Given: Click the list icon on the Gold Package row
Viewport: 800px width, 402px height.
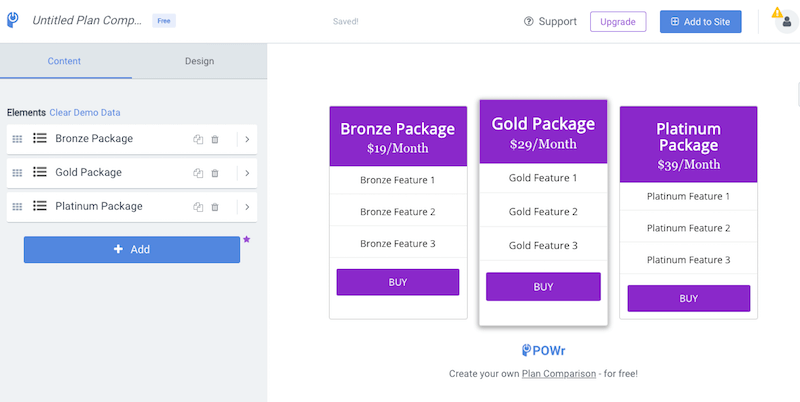Looking at the screenshot, I should click(x=40, y=172).
